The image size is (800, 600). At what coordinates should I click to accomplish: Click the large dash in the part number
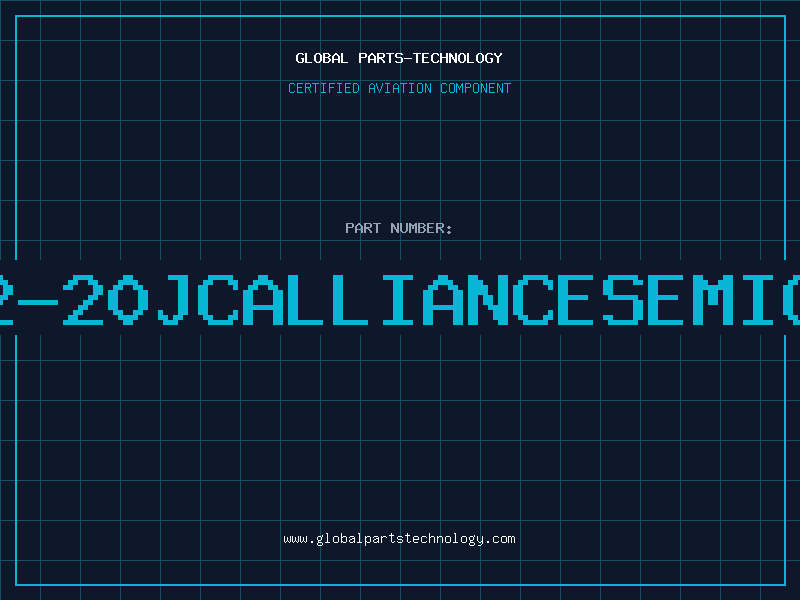(37, 301)
